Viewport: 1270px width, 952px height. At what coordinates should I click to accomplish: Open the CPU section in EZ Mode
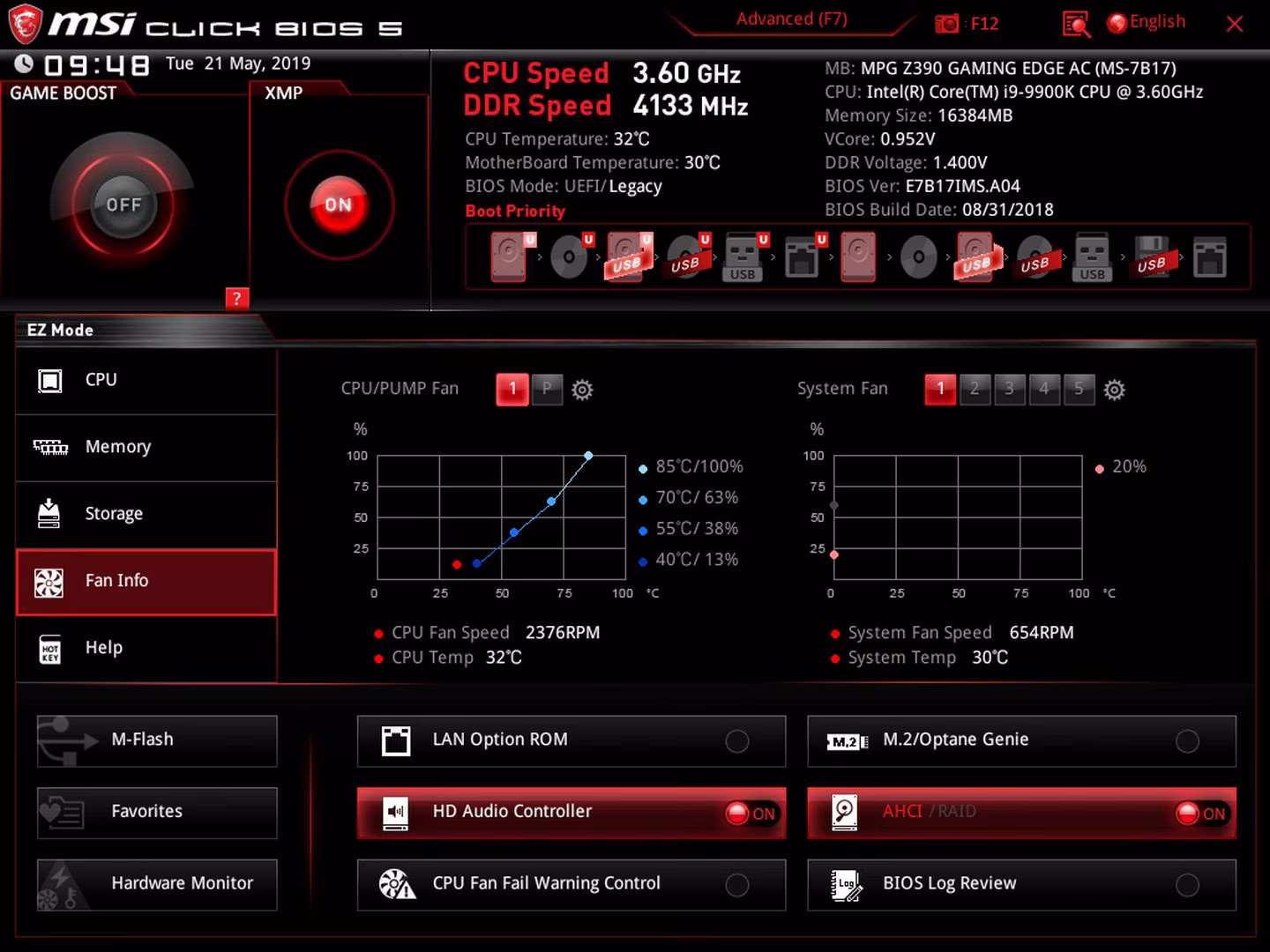[146, 381]
